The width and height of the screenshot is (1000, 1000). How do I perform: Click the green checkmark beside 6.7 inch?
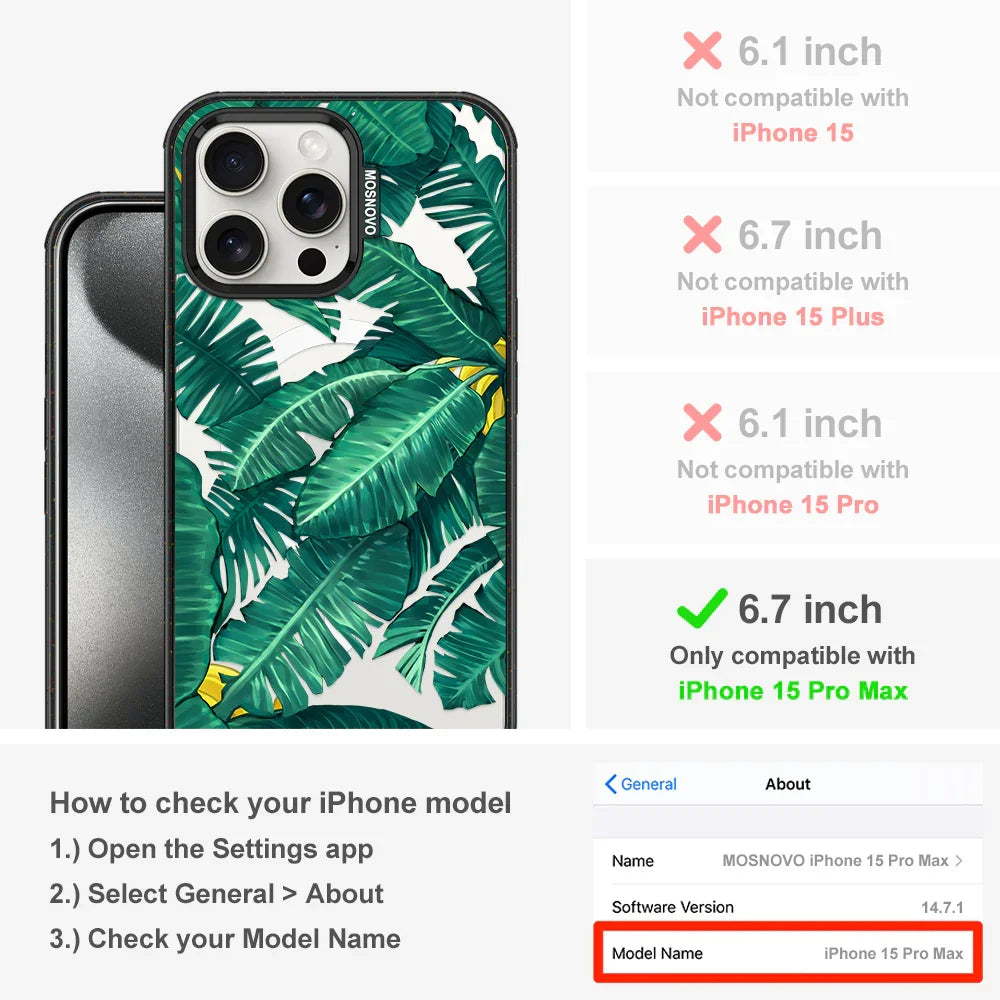point(702,608)
